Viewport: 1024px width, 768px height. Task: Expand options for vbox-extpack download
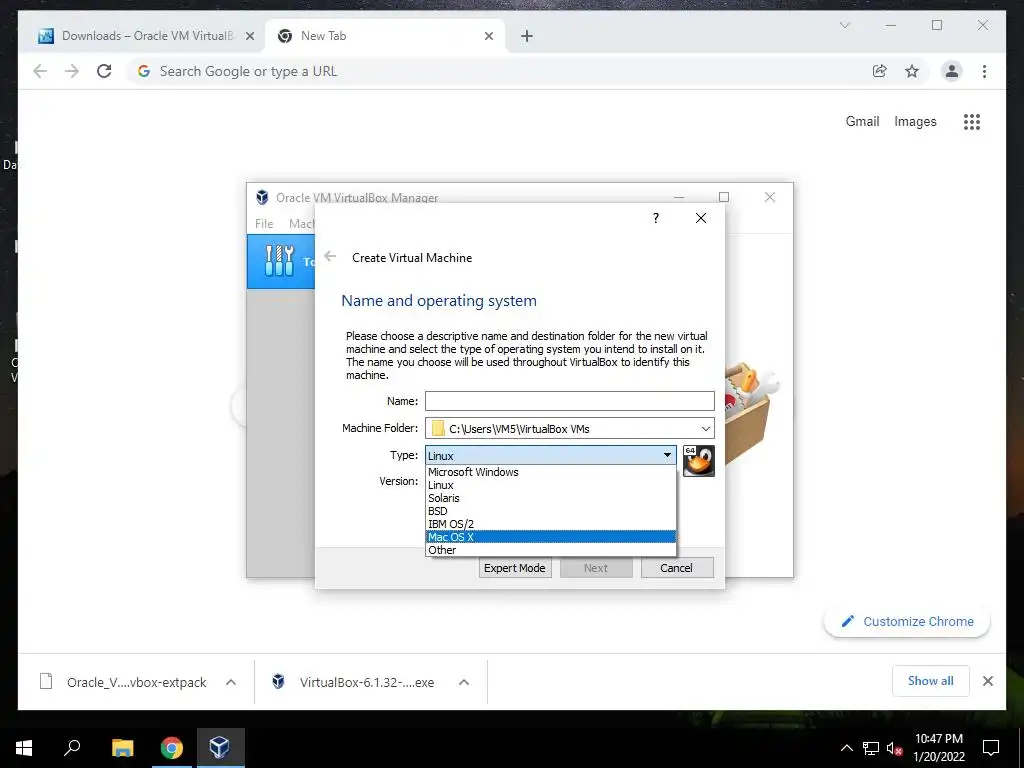point(231,682)
